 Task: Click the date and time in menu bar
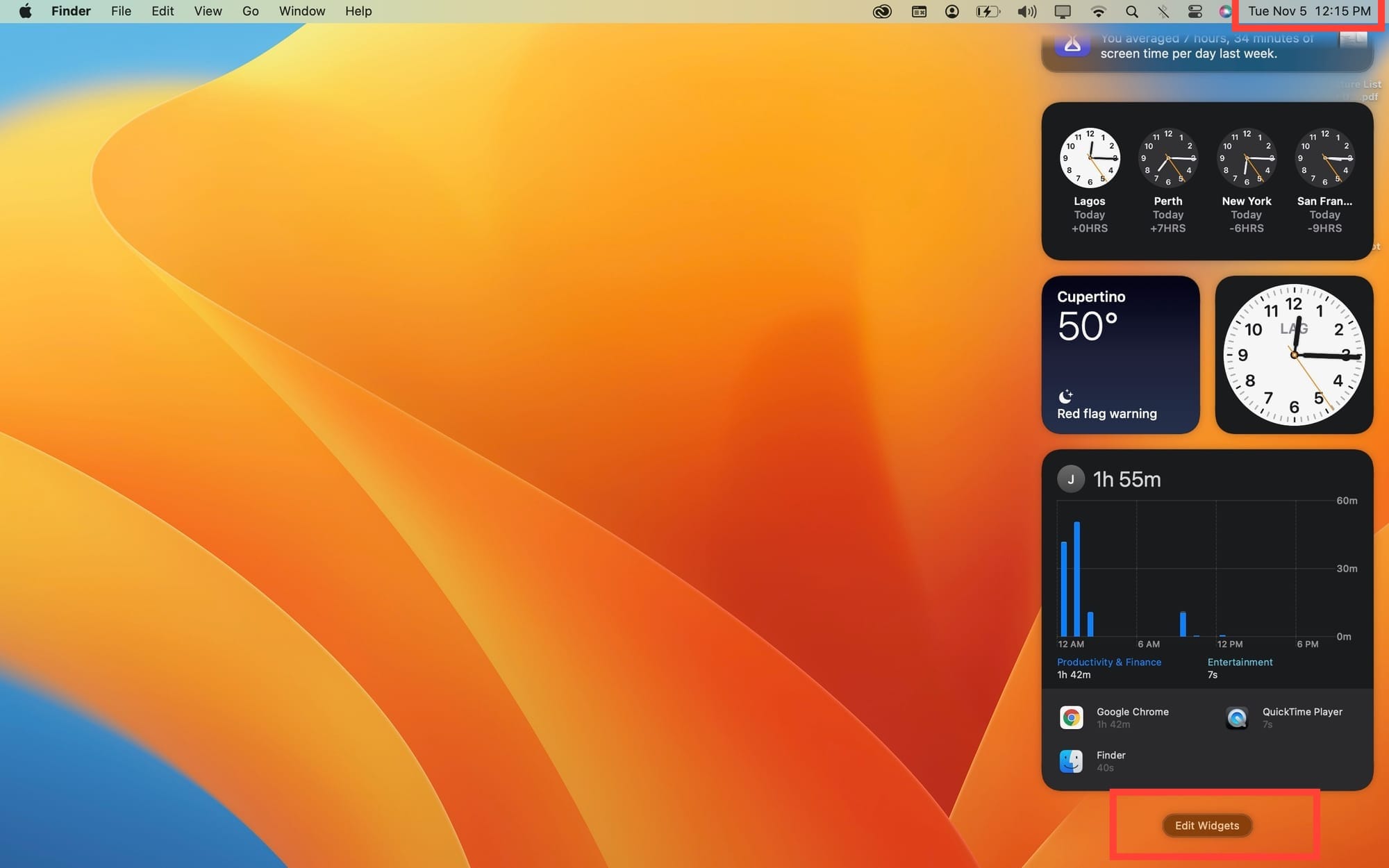(x=1309, y=11)
